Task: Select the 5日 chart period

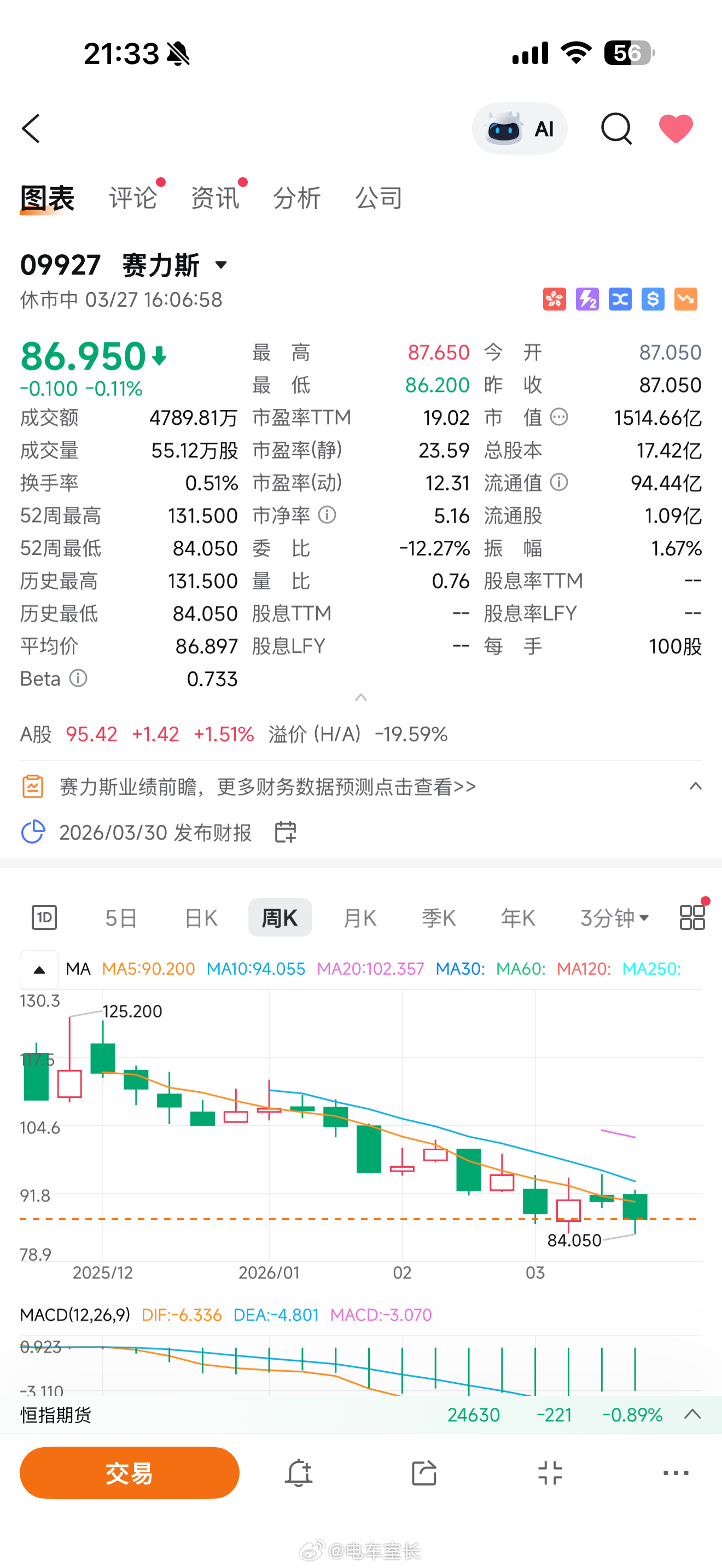Action: click(120, 917)
